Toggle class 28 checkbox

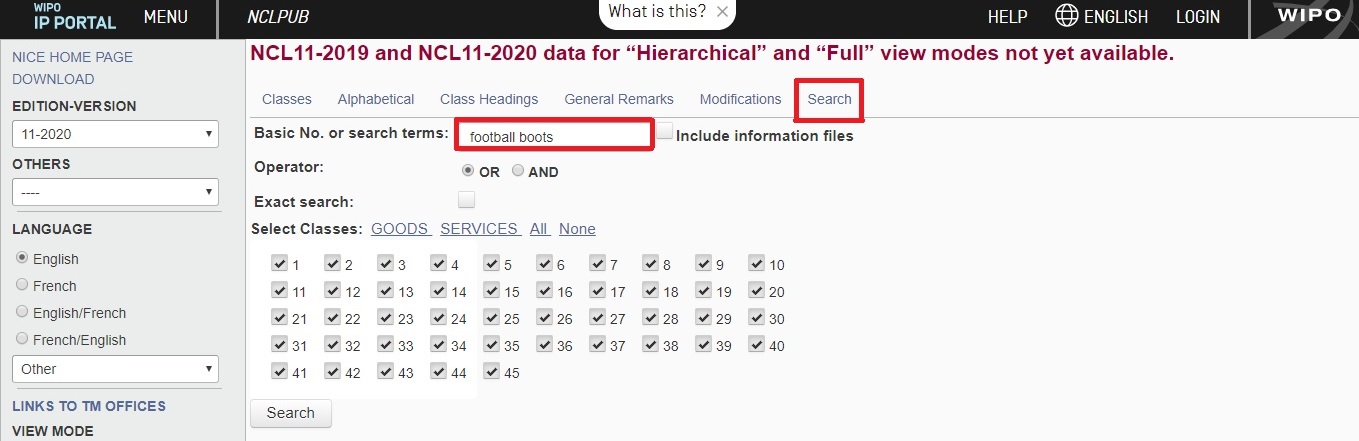651,318
